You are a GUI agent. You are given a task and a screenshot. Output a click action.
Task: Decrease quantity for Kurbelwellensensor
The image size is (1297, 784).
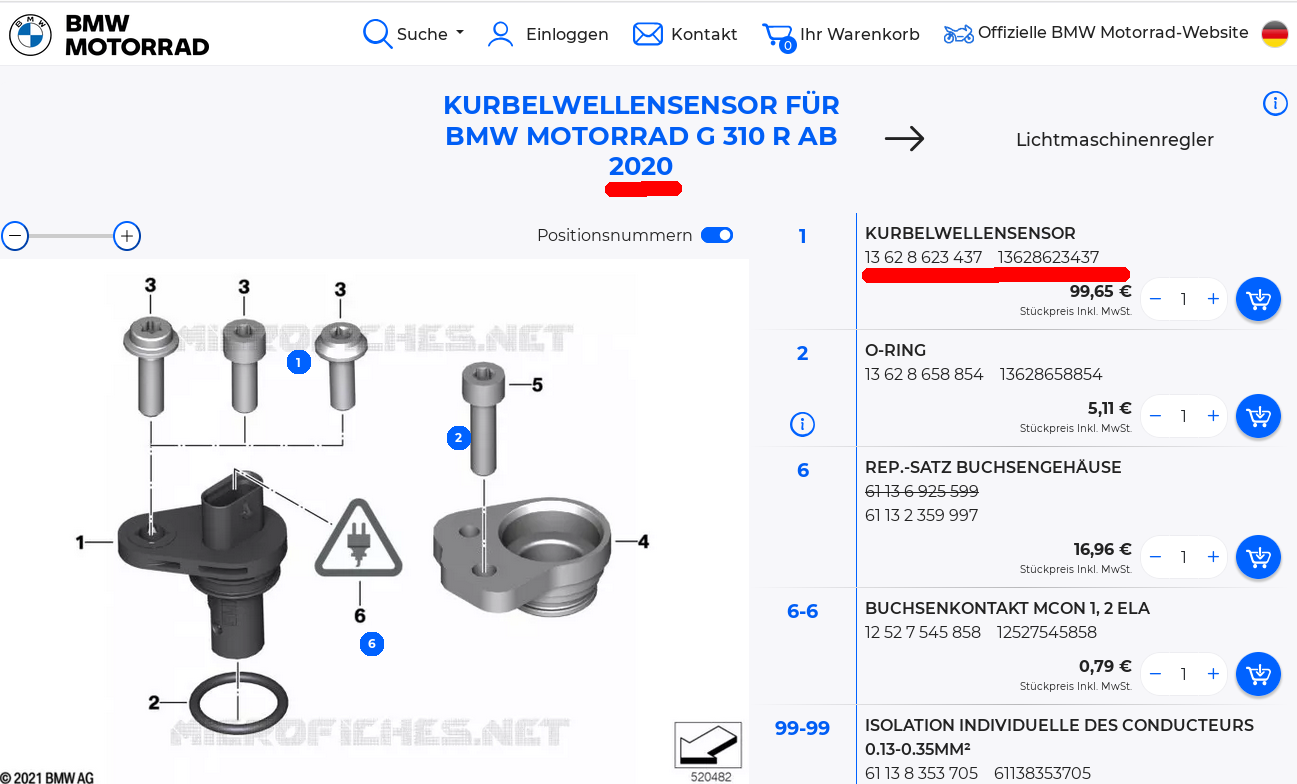pyautogui.click(x=1155, y=299)
